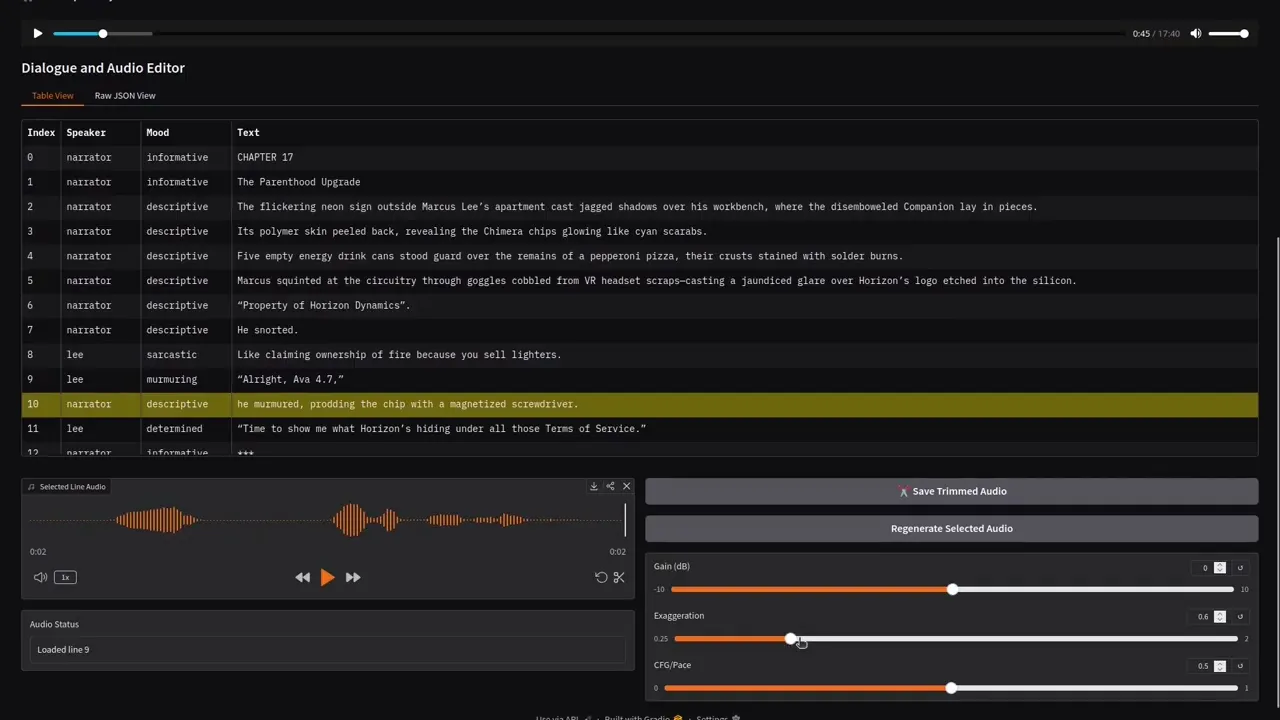1280x720 pixels.
Task: Undo waveform edits with the reset arrow
Action: click(601, 577)
